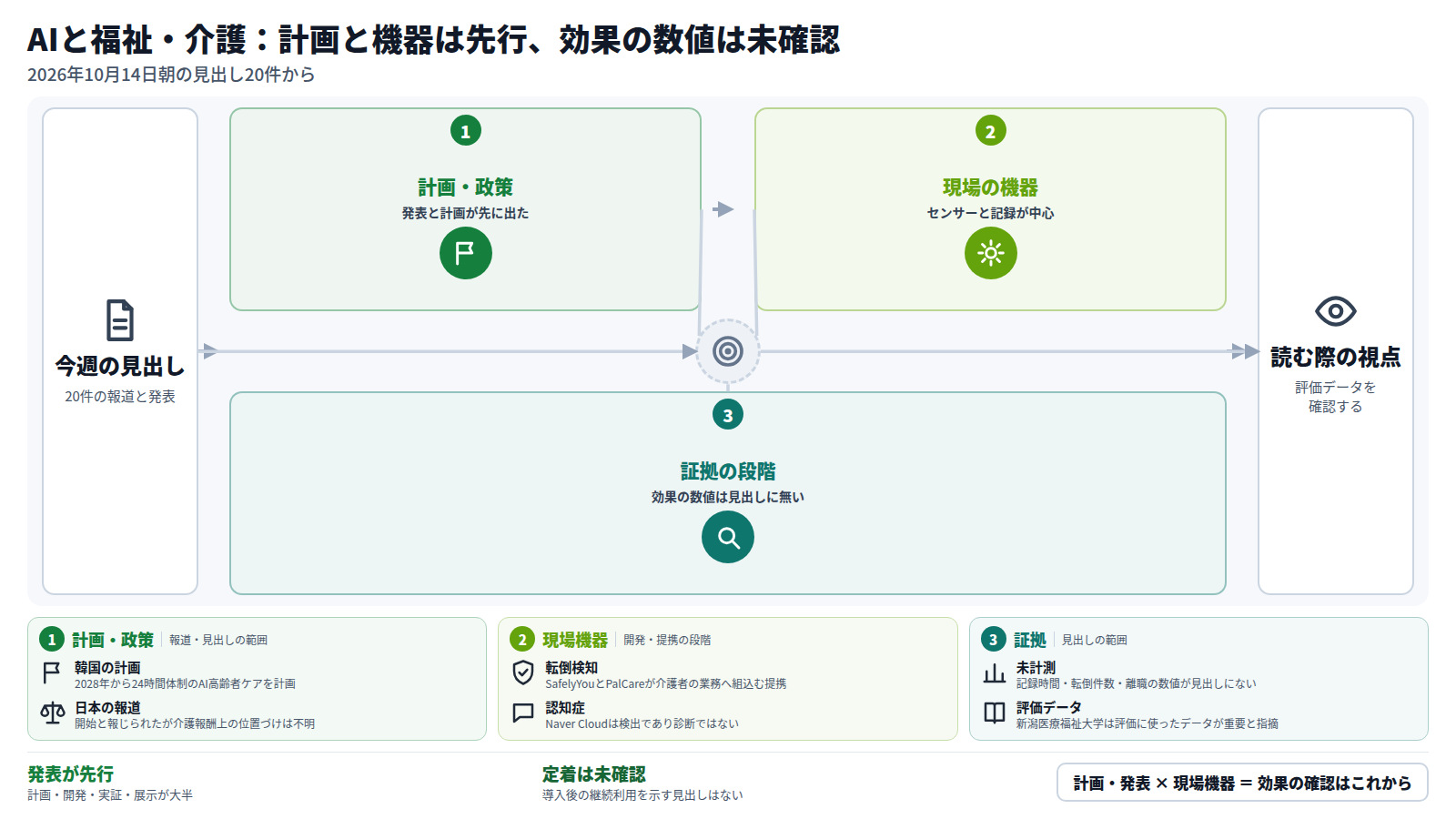This screenshot has width=1456, height=819.
Task: Click the label 報道・見出しの範囲
Action: [x=218, y=640]
